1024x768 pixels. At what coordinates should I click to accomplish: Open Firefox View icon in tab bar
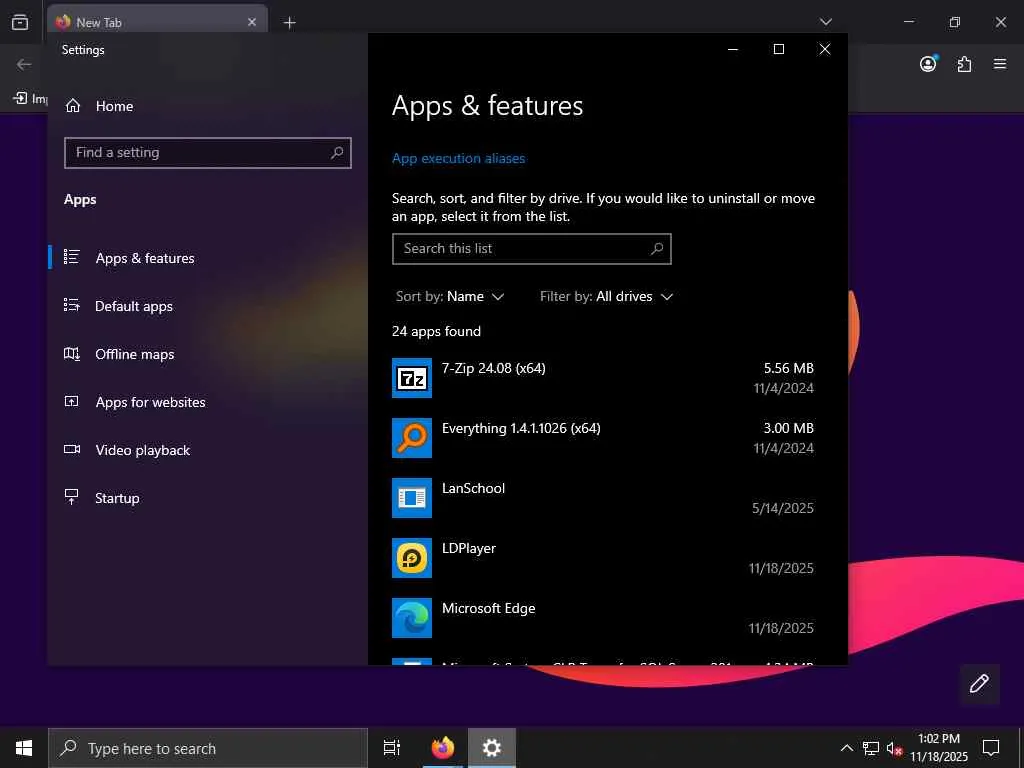pyautogui.click(x=20, y=22)
